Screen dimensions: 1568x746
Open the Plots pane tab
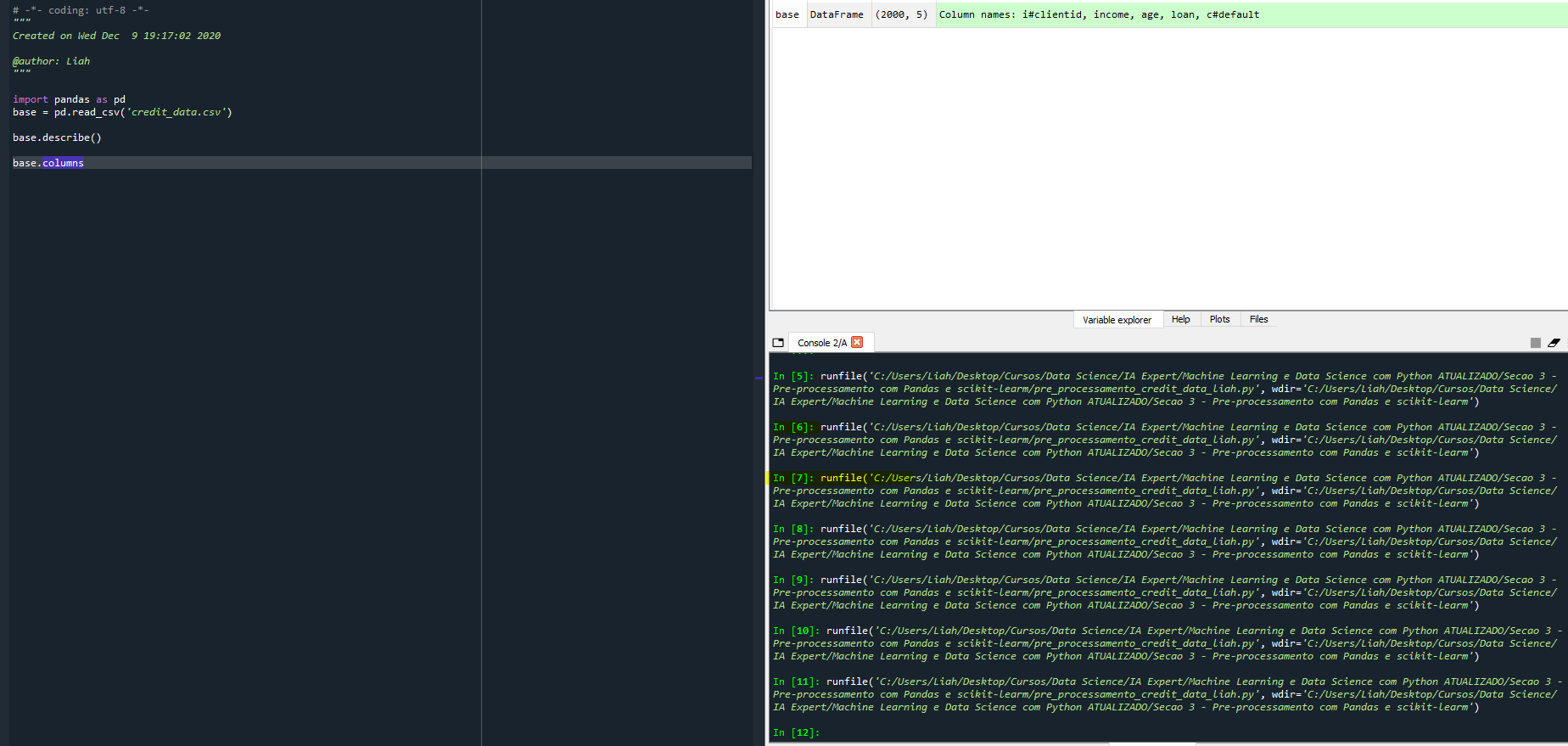pyautogui.click(x=1219, y=319)
